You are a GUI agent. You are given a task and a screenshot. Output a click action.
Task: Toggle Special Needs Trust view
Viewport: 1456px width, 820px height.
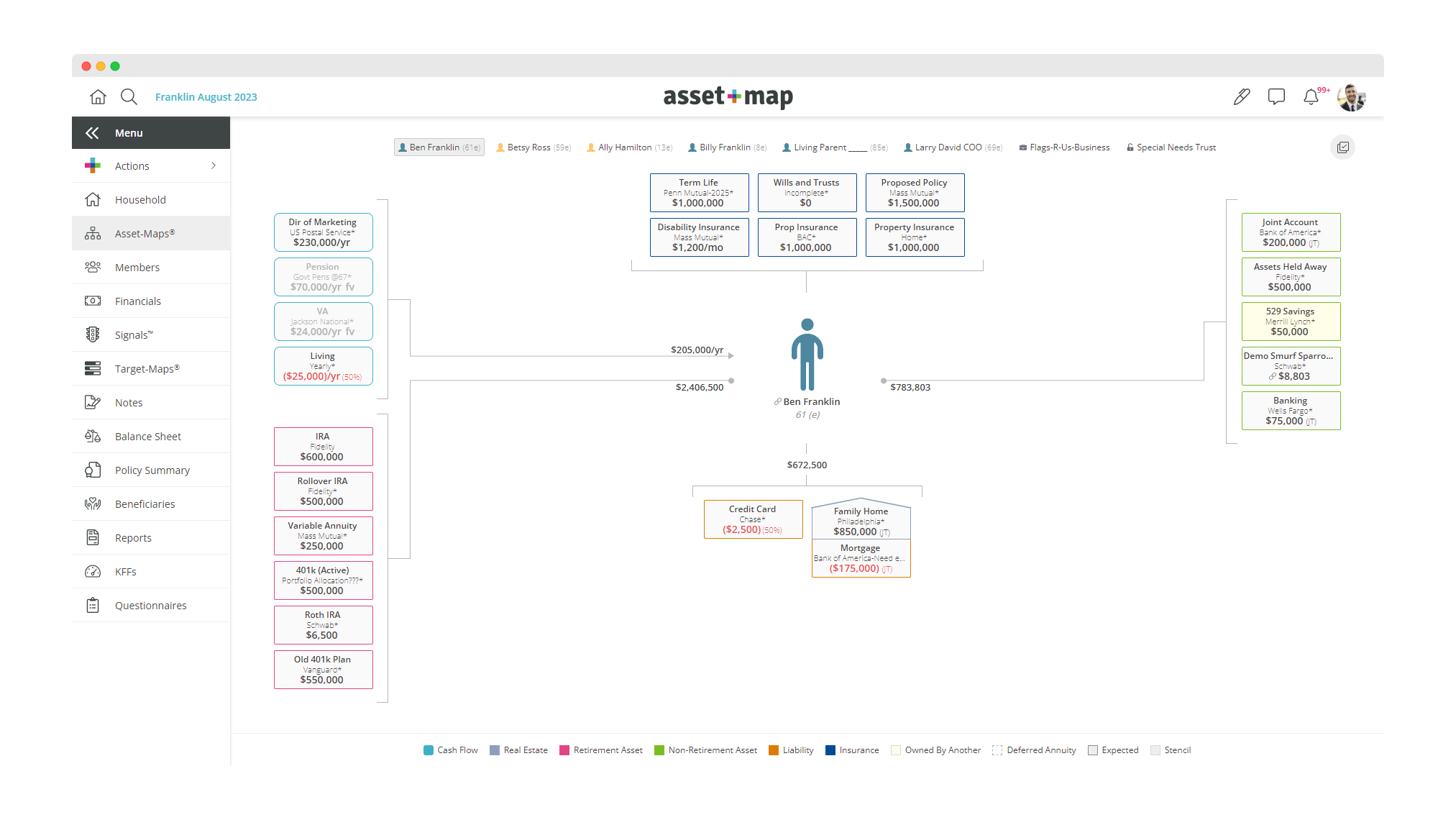click(1171, 147)
